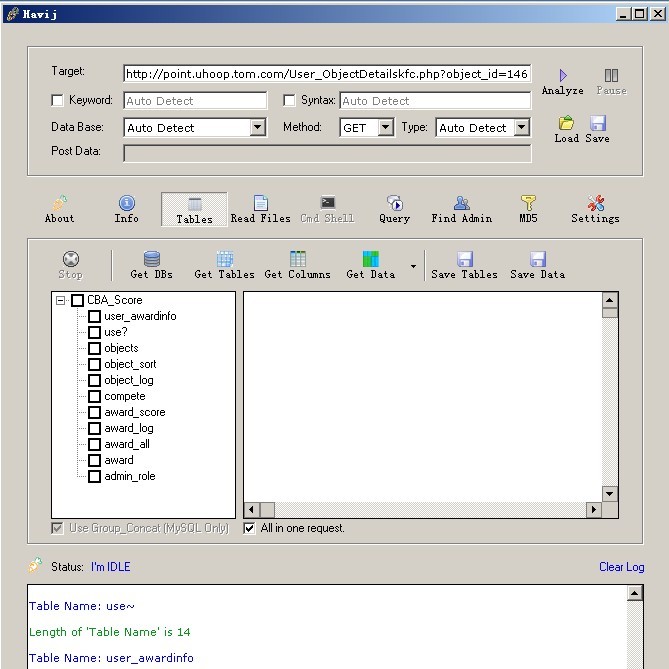Check the object_sort table checkbox
The width and height of the screenshot is (669, 669).
coord(94,364)
